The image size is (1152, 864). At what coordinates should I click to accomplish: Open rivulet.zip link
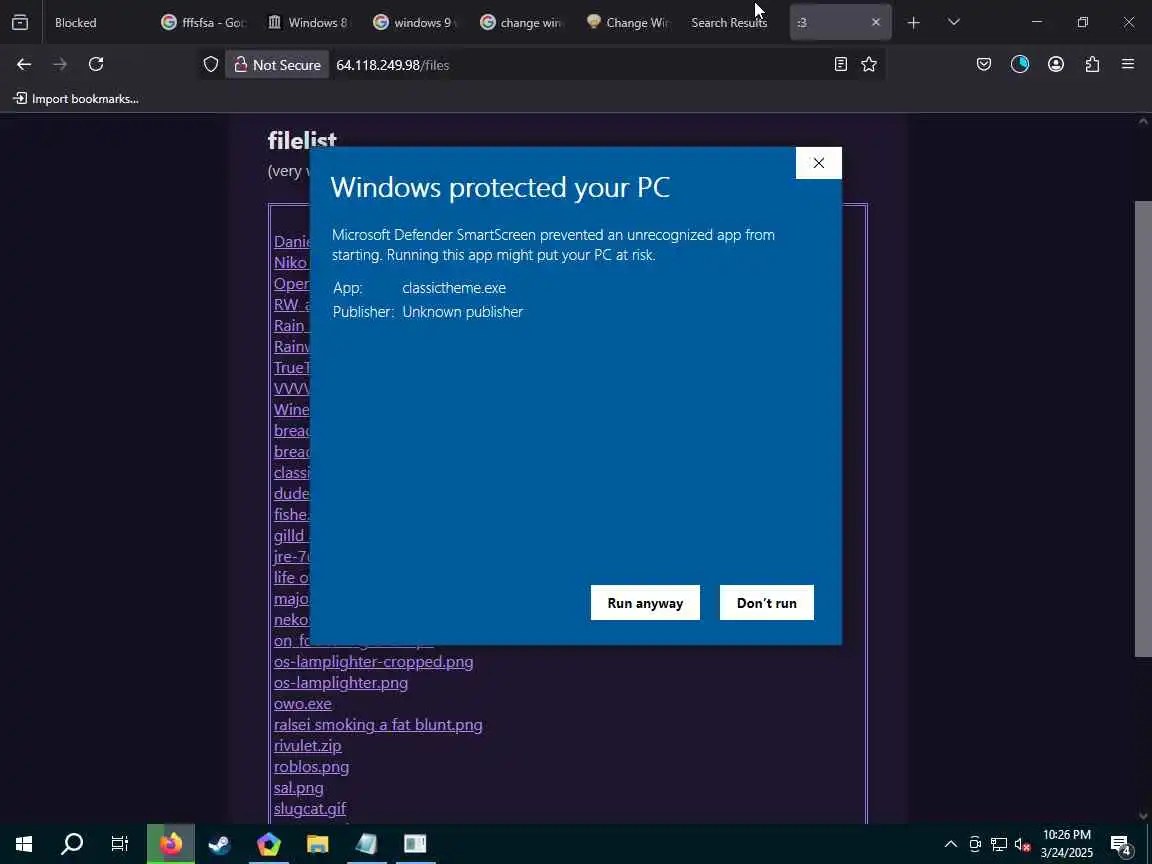[307, 745]
